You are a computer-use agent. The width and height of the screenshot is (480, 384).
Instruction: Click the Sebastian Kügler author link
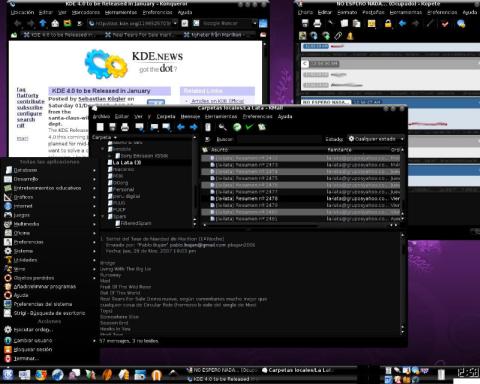tap(102, 99)
